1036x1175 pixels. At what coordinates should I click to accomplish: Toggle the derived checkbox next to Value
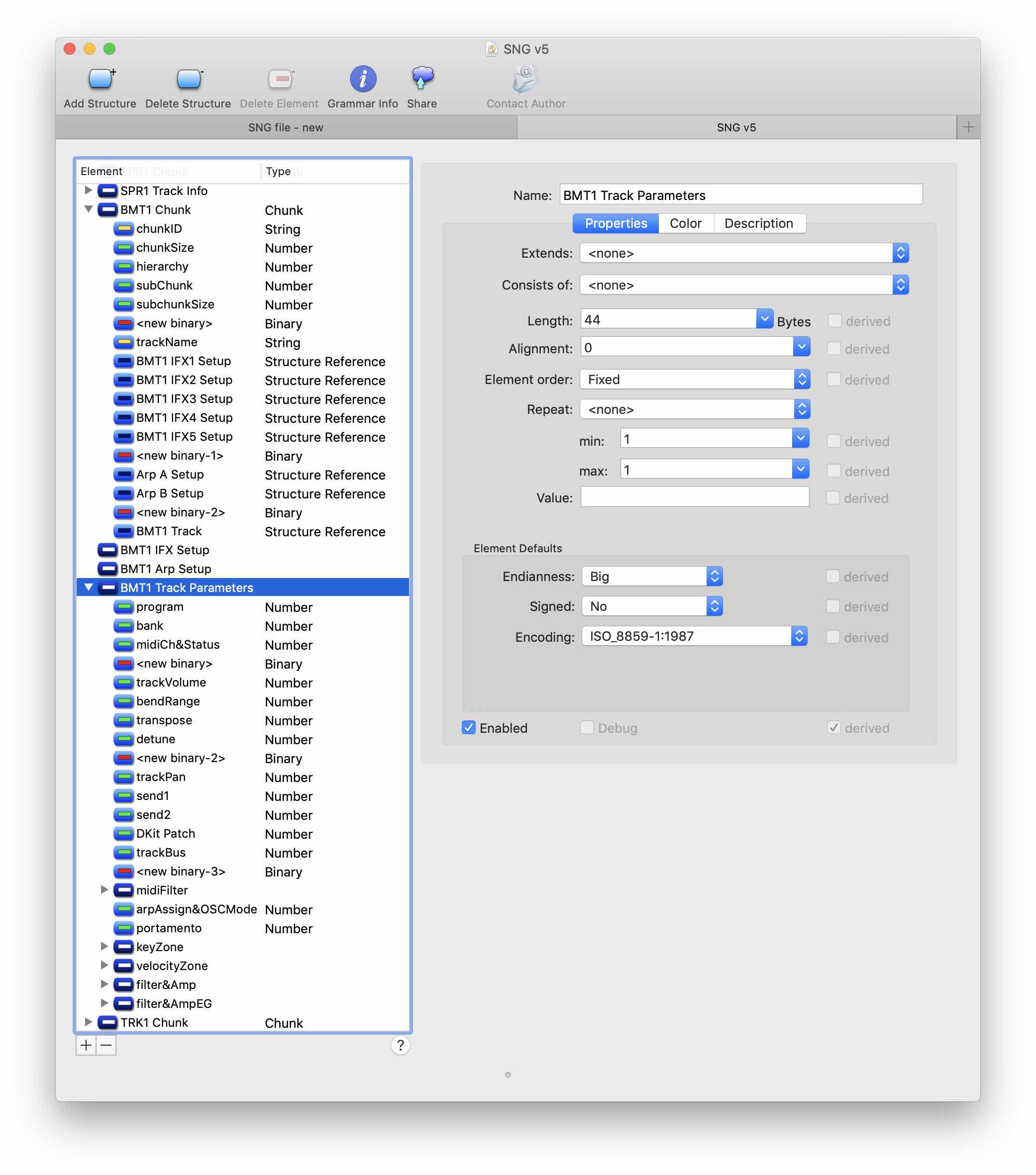click(832, 498)
